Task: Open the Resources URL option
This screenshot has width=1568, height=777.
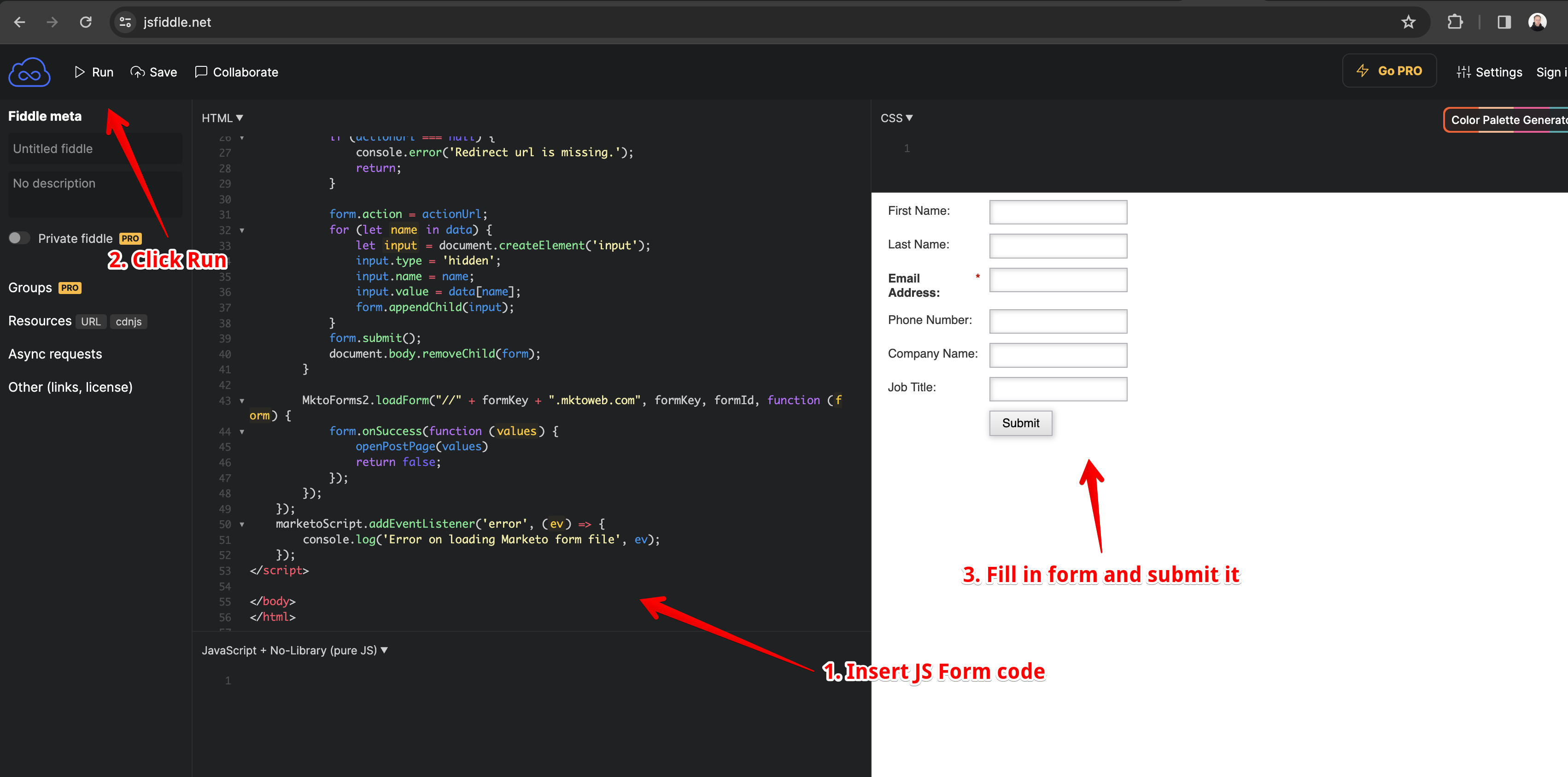Action: coord(91,322)
